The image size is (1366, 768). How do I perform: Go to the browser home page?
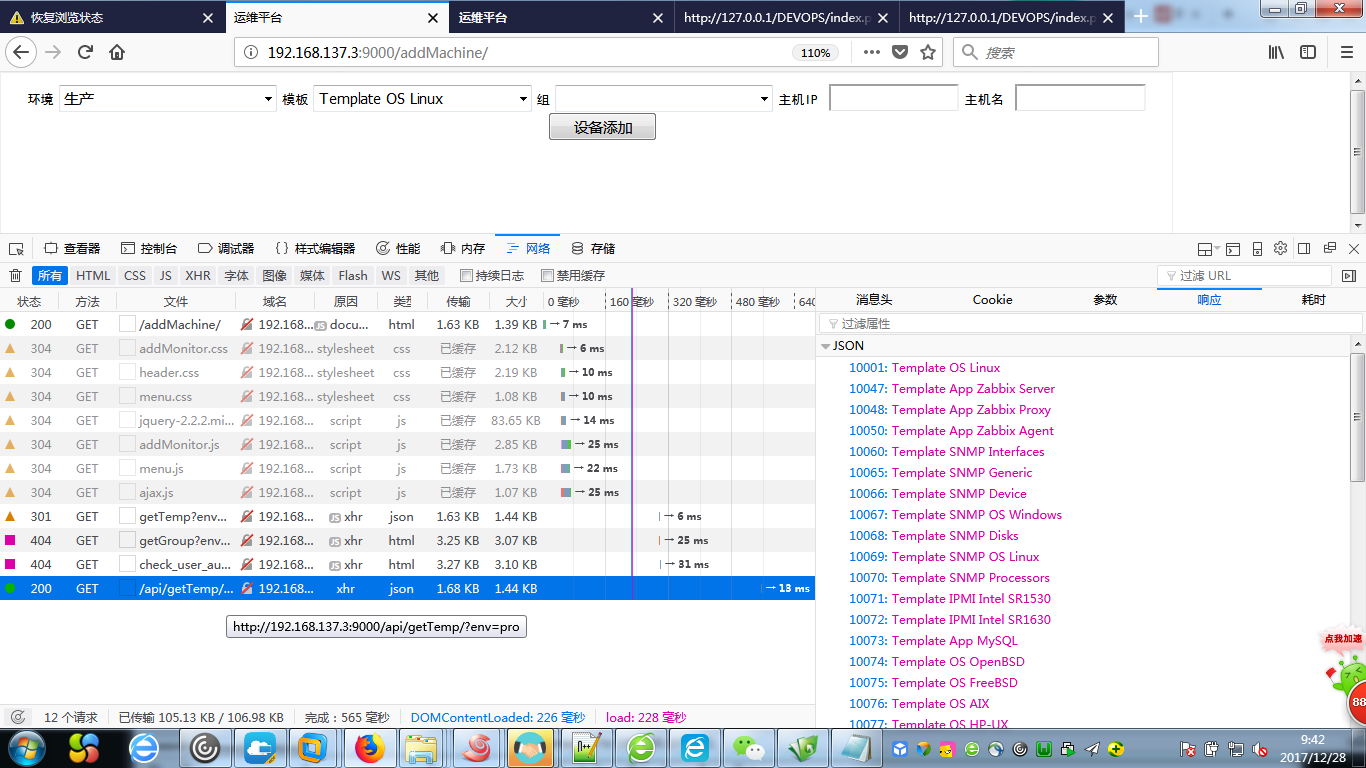pyautogui.click(x=117, y=52)
